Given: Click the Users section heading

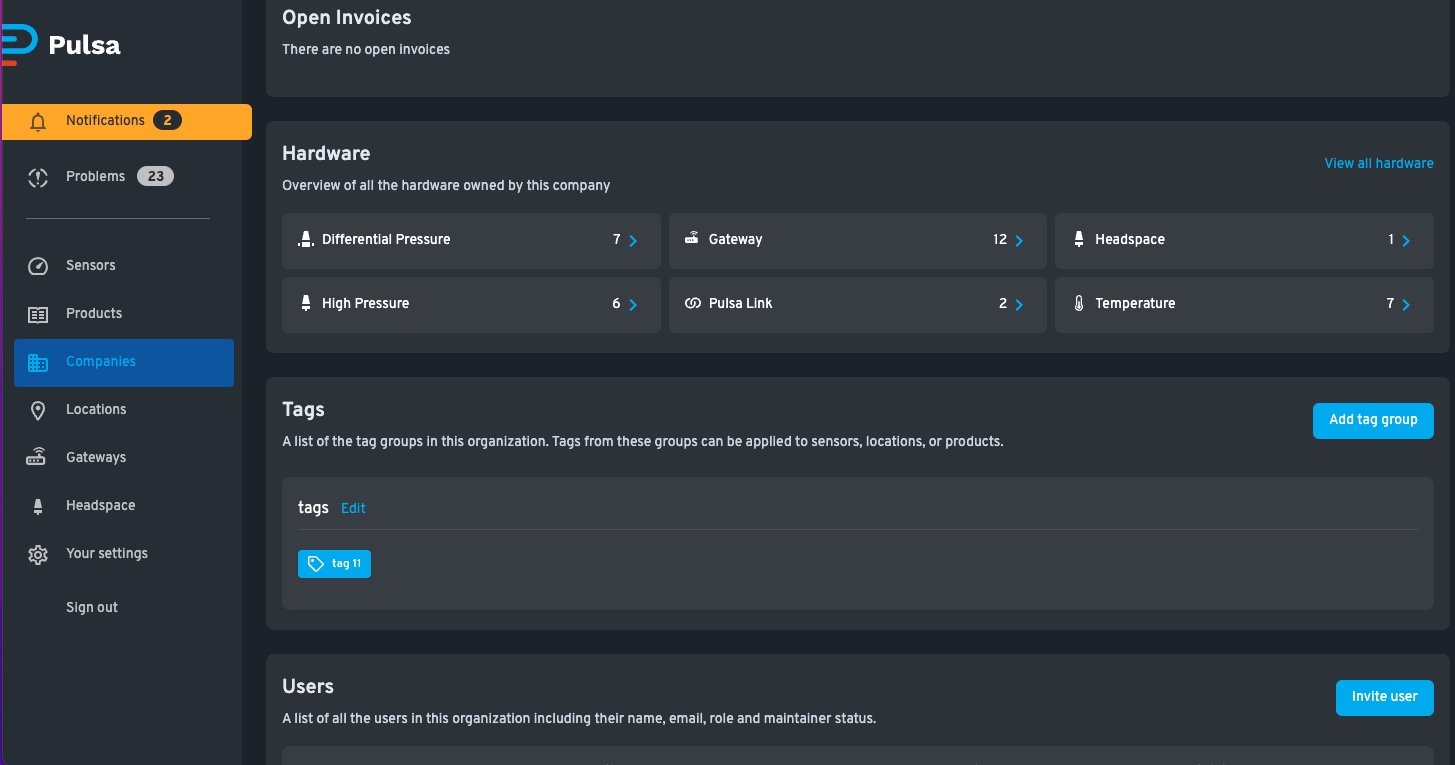Looking at the screenshot, I should (308, 686).
